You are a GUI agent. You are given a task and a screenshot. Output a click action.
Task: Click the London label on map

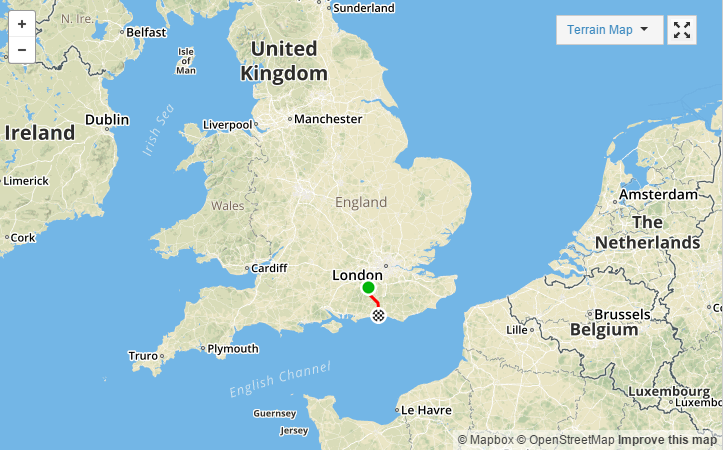357,275
